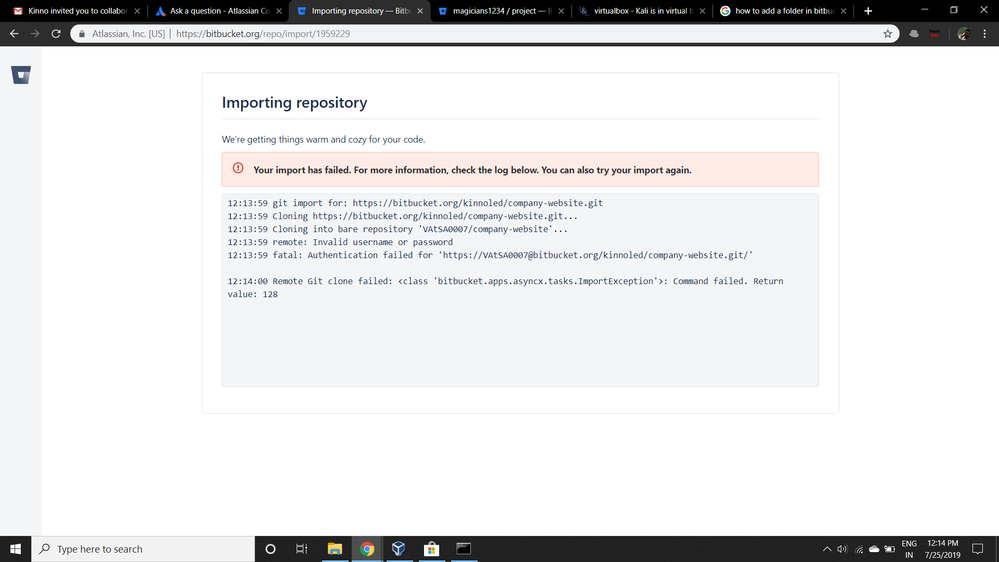Close the magicians1234 project tab
This screenshot has height=562, width=999.
coord(561,11)
